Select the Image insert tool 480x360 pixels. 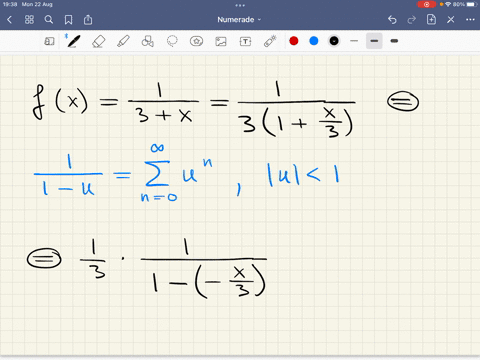[221, 41]
